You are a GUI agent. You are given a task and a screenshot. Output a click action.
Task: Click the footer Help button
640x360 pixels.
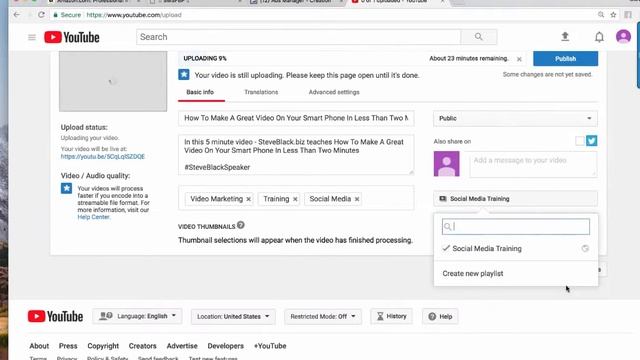[440, 316]
